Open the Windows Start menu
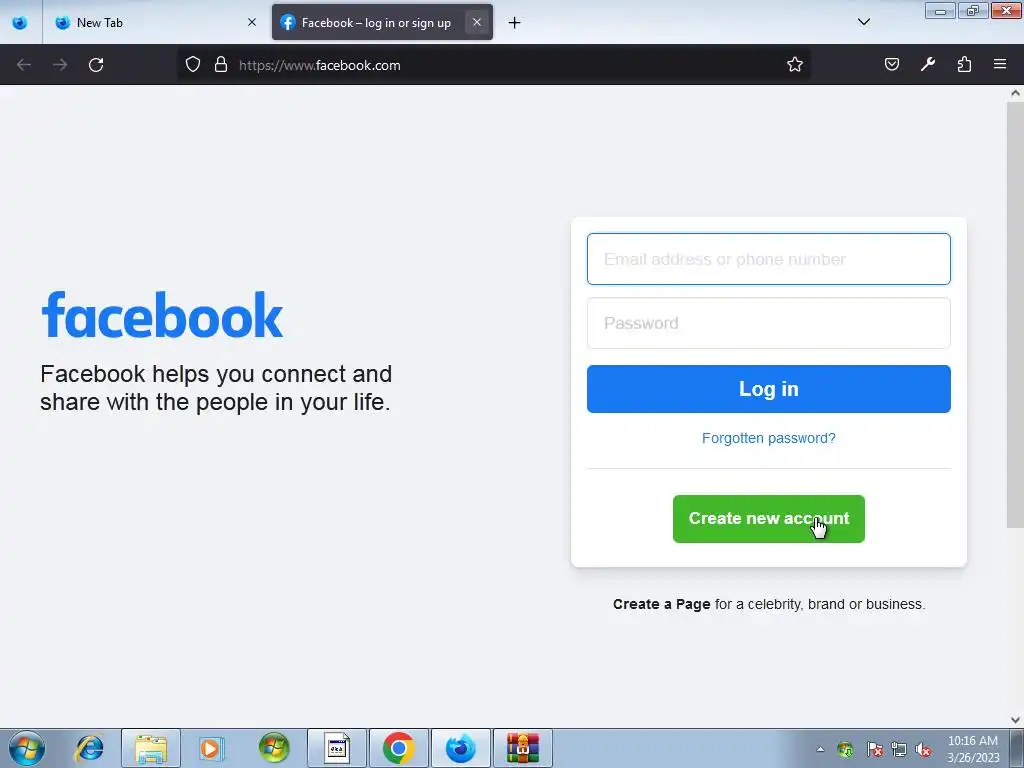 [x=26, y=748]
